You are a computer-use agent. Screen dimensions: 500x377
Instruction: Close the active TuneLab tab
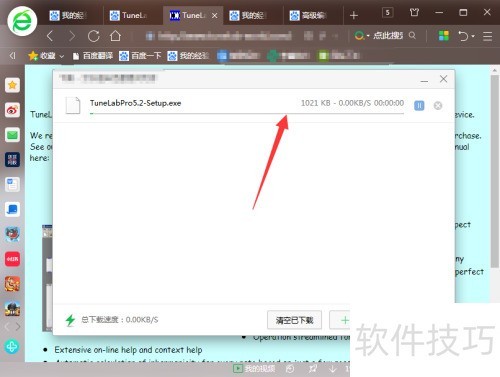(215, 15)
